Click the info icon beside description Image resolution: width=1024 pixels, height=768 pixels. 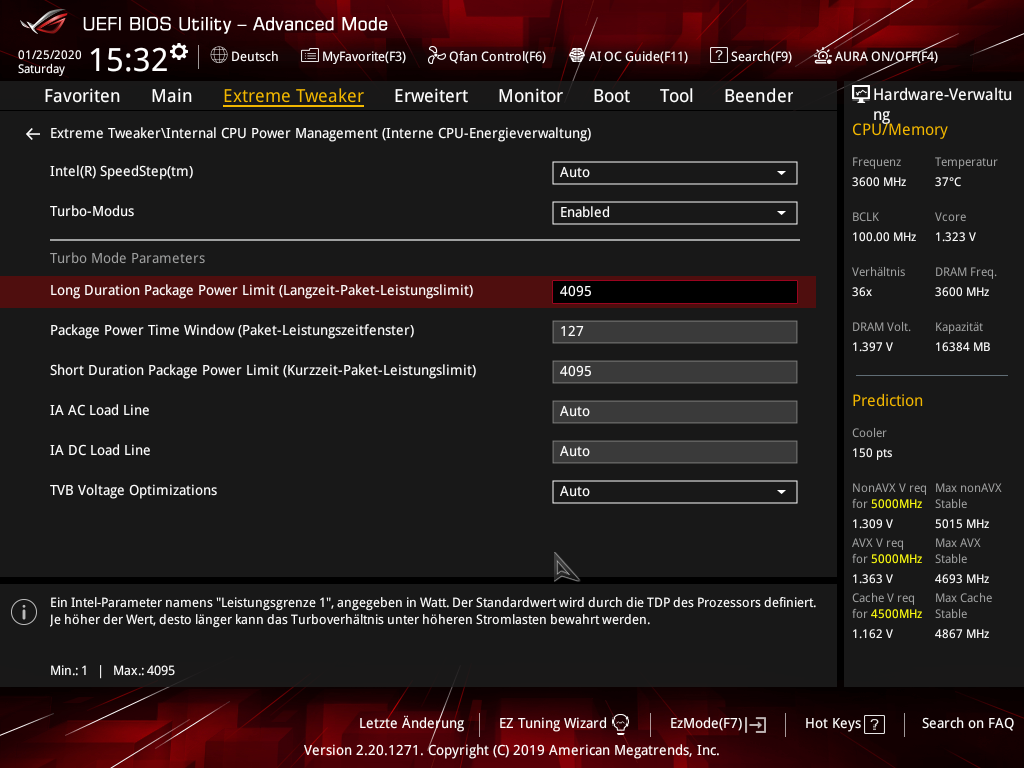24,612
